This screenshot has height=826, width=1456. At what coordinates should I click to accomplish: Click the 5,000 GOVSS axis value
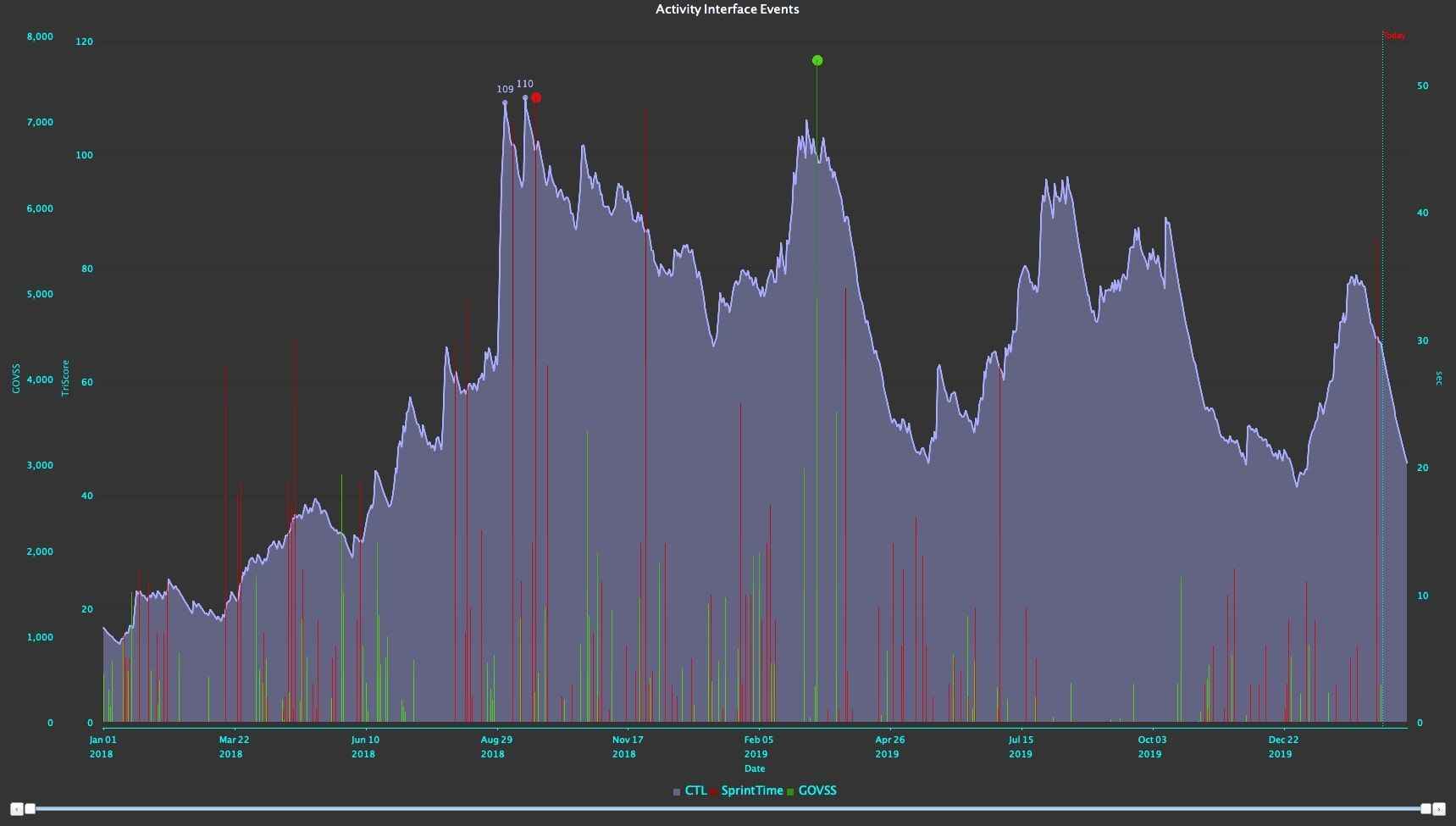click(40, 294)
